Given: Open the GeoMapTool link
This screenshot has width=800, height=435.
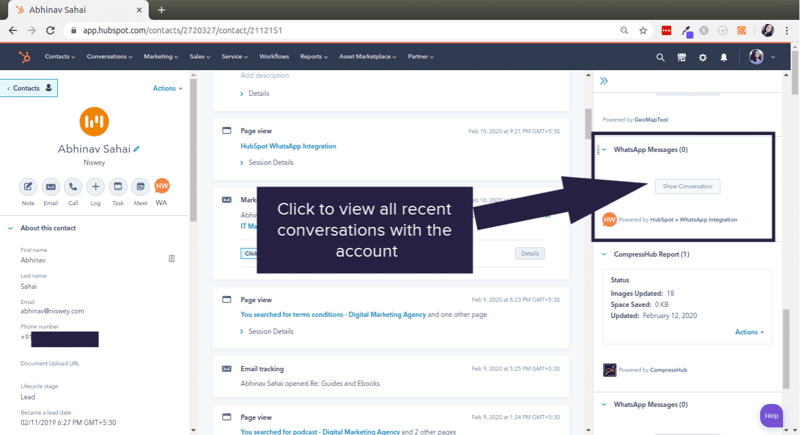Looking at the screenshot, I should point(651,120).
